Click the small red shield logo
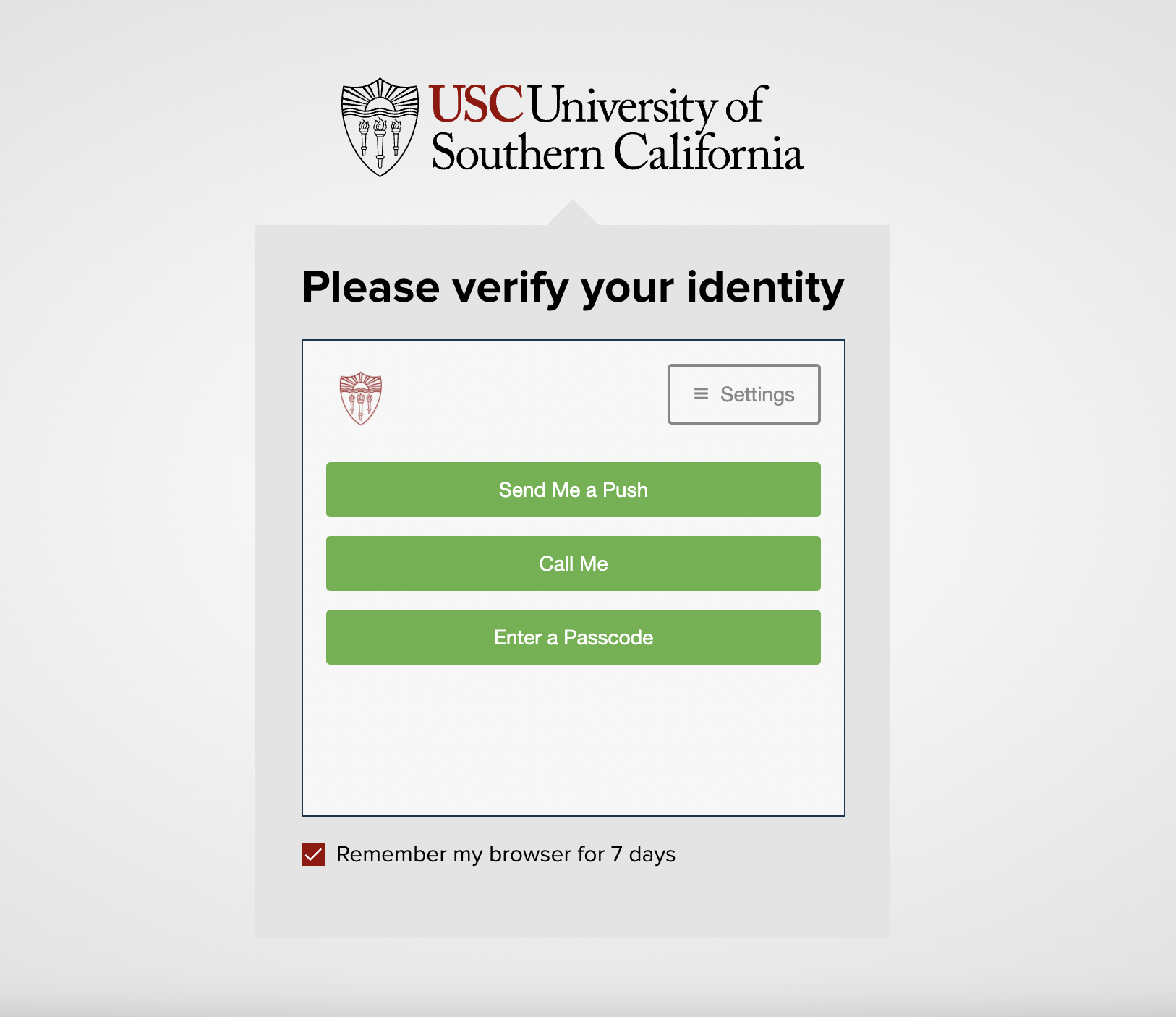Image resolution: width=1176 pixels, height=1017 pixels. pos(361,398)
